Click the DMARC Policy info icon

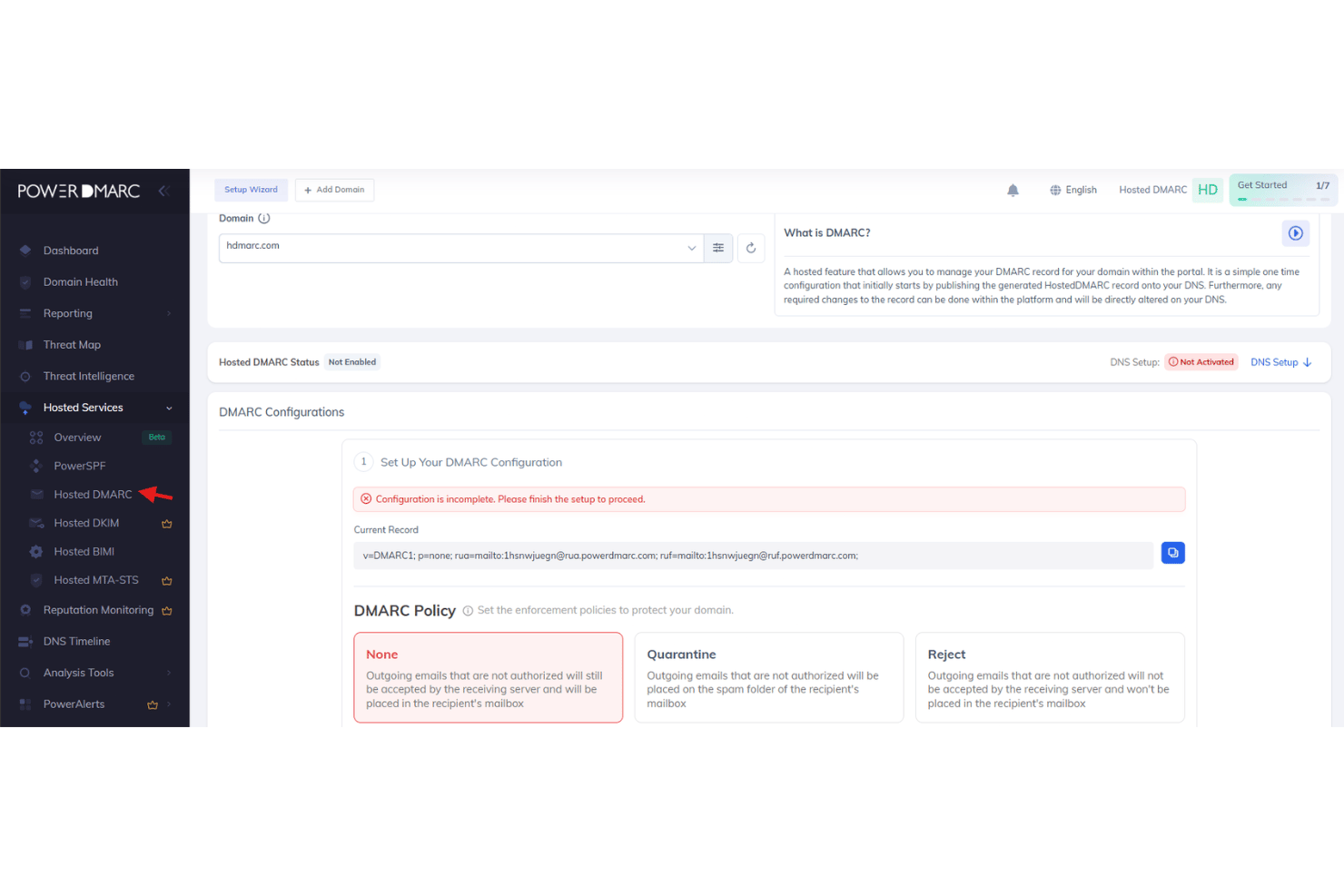click(468, 611)
